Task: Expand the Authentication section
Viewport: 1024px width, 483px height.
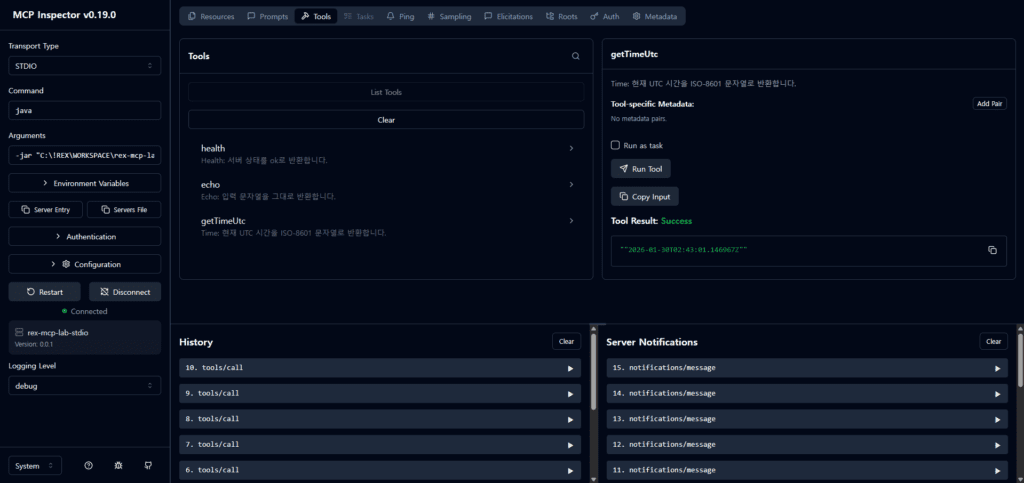Action: point(84,237)
